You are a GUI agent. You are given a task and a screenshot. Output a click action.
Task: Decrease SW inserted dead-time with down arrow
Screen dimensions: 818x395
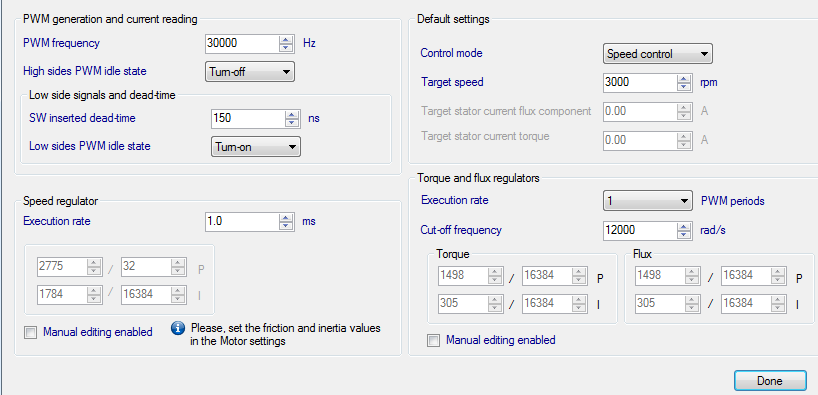292,123
